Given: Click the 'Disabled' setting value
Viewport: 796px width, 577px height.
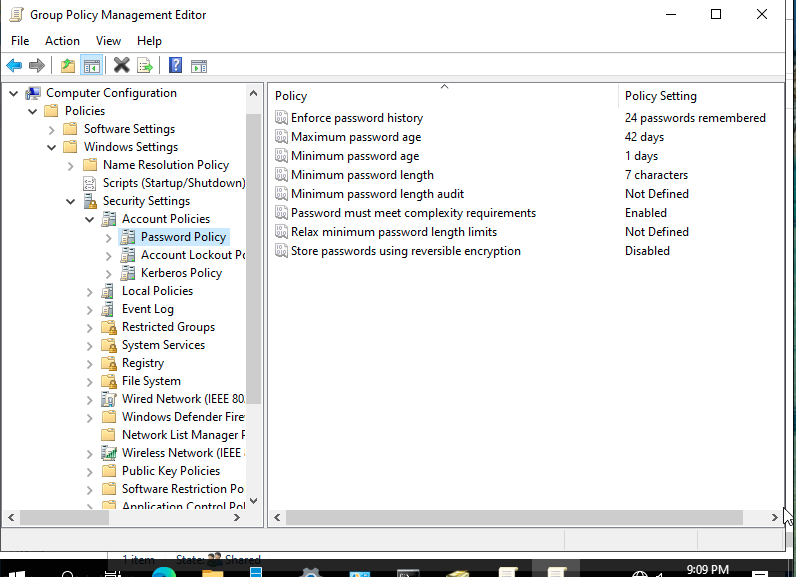Looking at the screenshot, I should click(647, 251).
